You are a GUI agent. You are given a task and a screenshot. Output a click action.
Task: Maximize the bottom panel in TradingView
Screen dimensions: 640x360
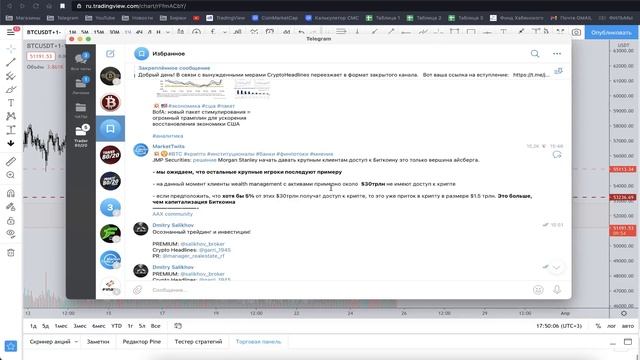(628, 342)
